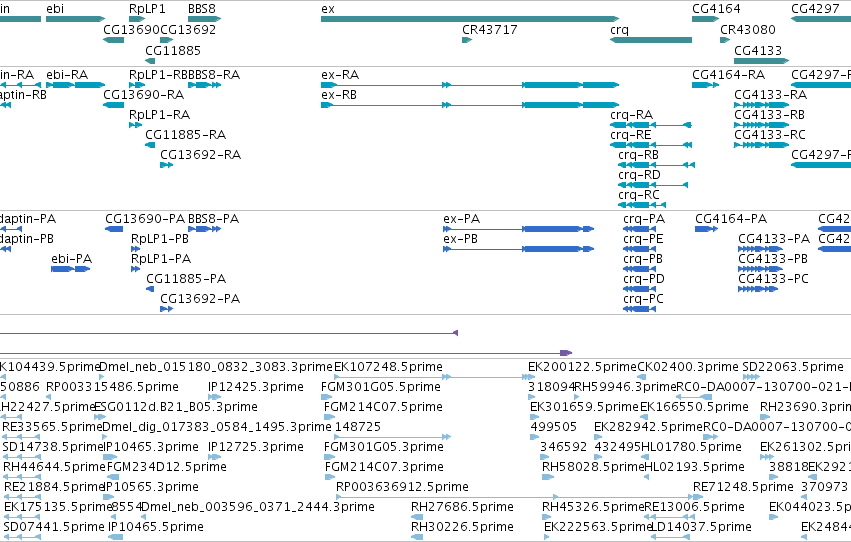Click the CG4133 gene label

(x=758, y=51)
